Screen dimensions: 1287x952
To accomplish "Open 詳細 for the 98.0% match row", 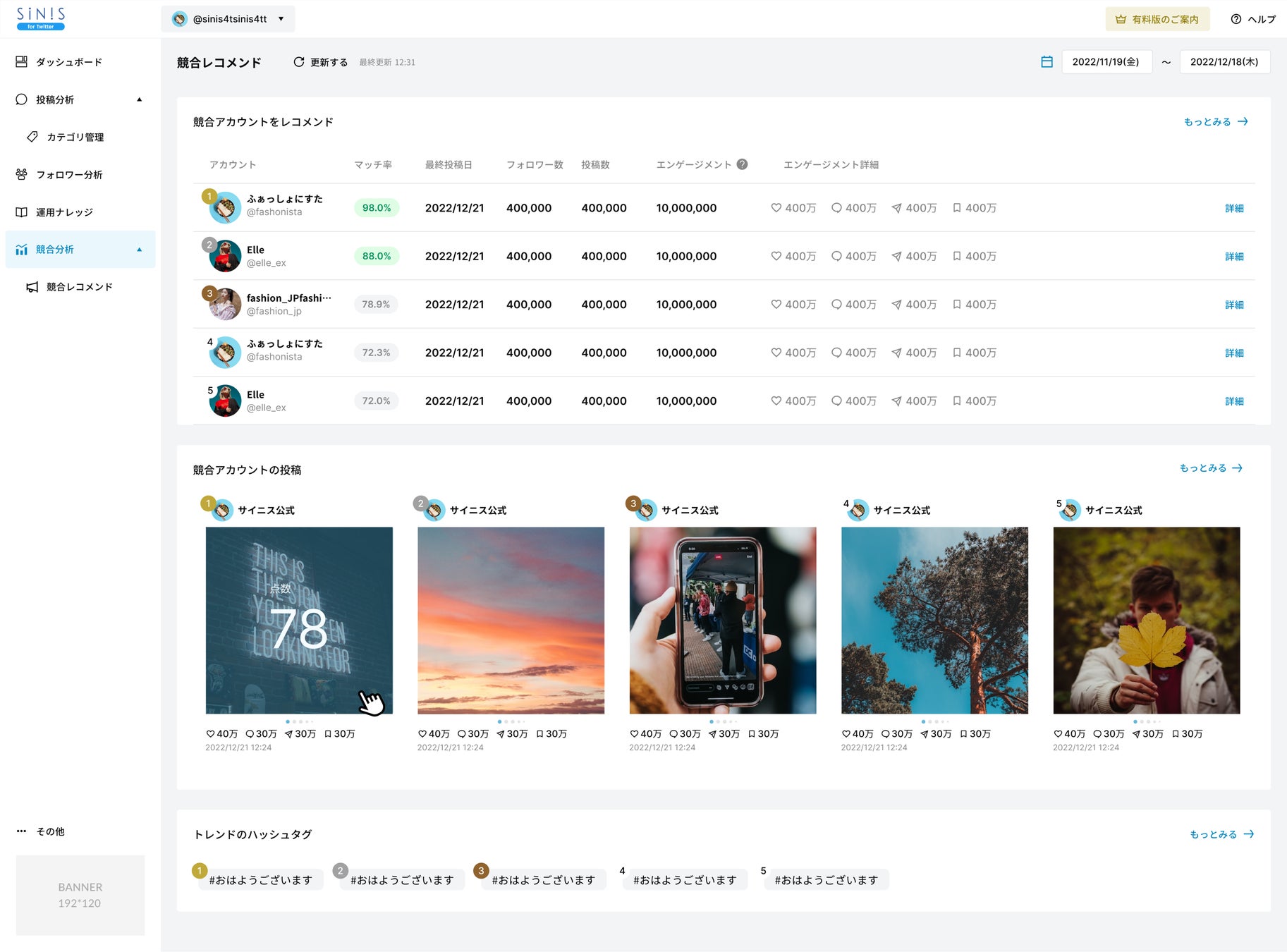I will 1234,208.
